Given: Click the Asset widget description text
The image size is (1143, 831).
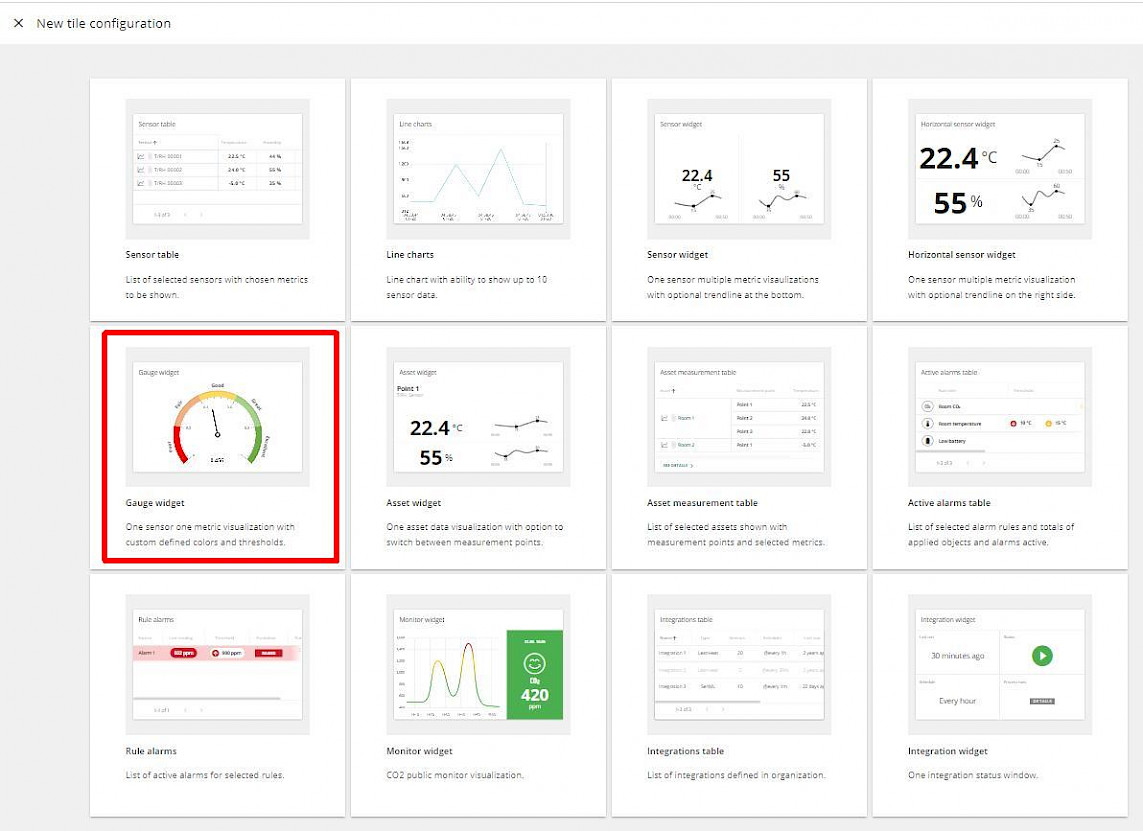Looking at the screenshot, I should 475,534.
